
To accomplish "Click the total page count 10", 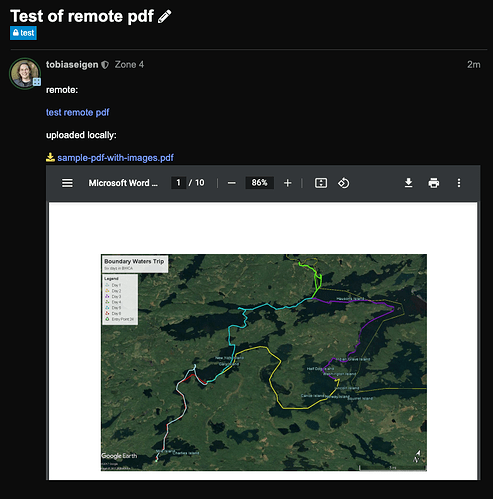I will click(x=200, y=183).
